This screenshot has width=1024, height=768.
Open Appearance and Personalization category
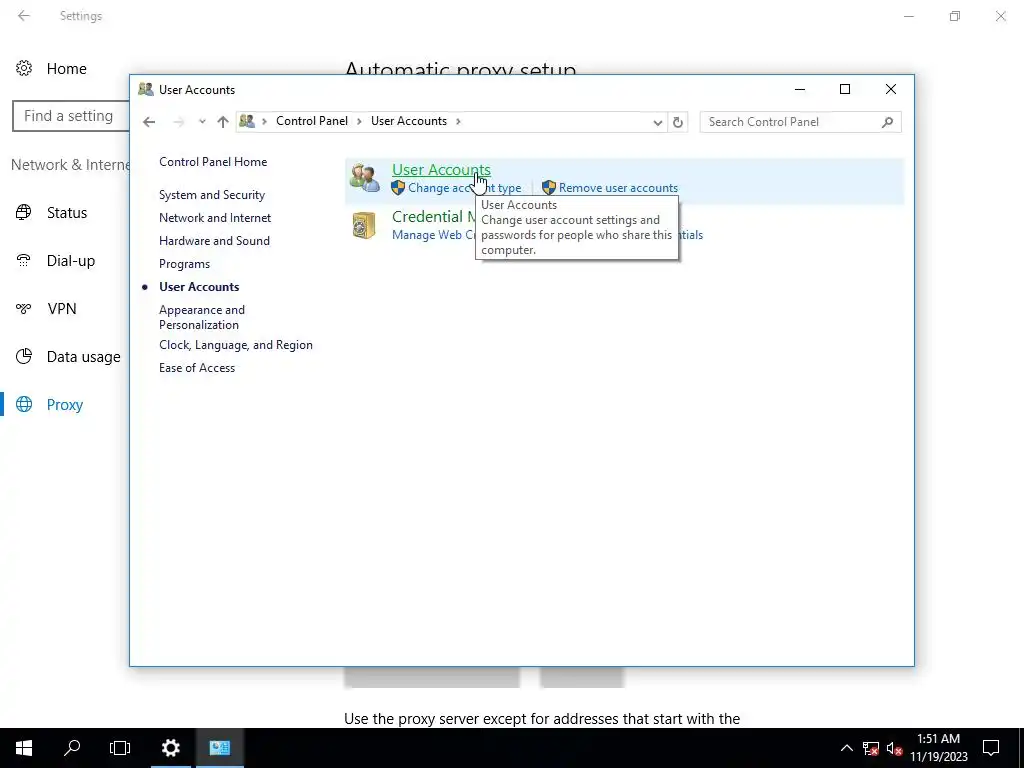coord(202,317)
